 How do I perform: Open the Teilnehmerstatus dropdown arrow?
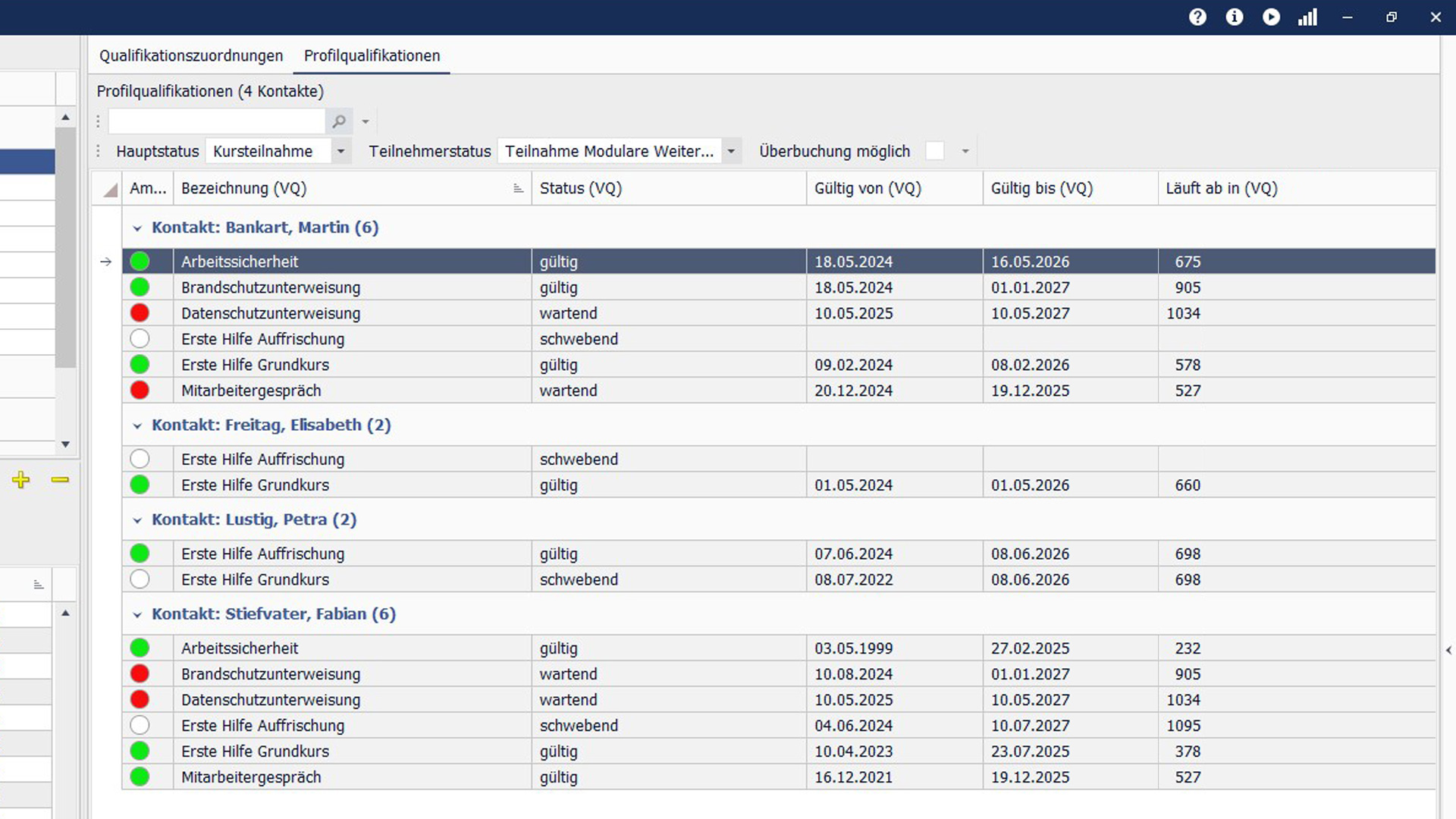731,151
